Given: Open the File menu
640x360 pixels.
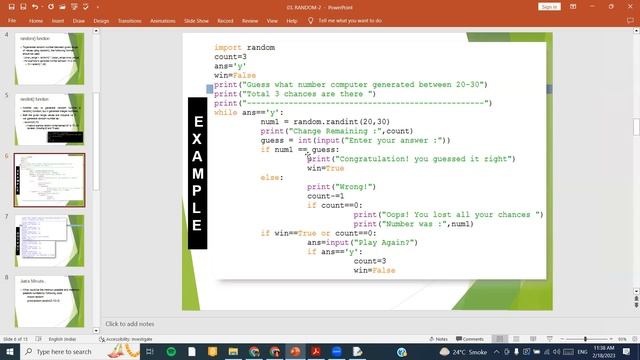Looking at the screenshot, I should coord(12,20).
